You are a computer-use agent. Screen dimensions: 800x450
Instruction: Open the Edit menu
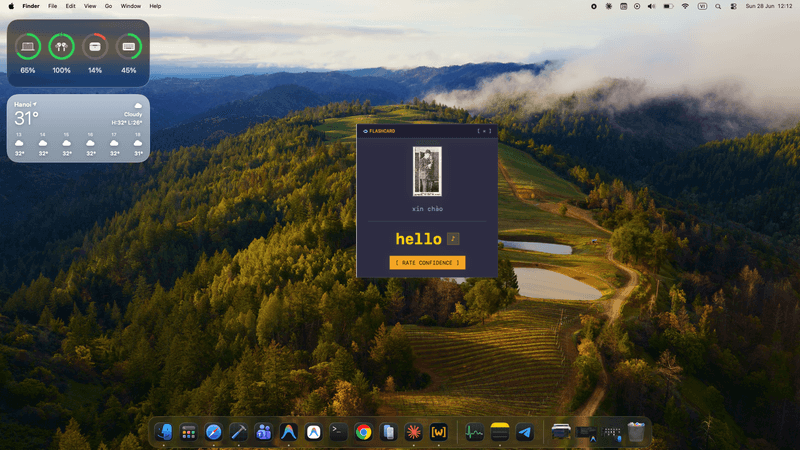click(x=70, y=6)
